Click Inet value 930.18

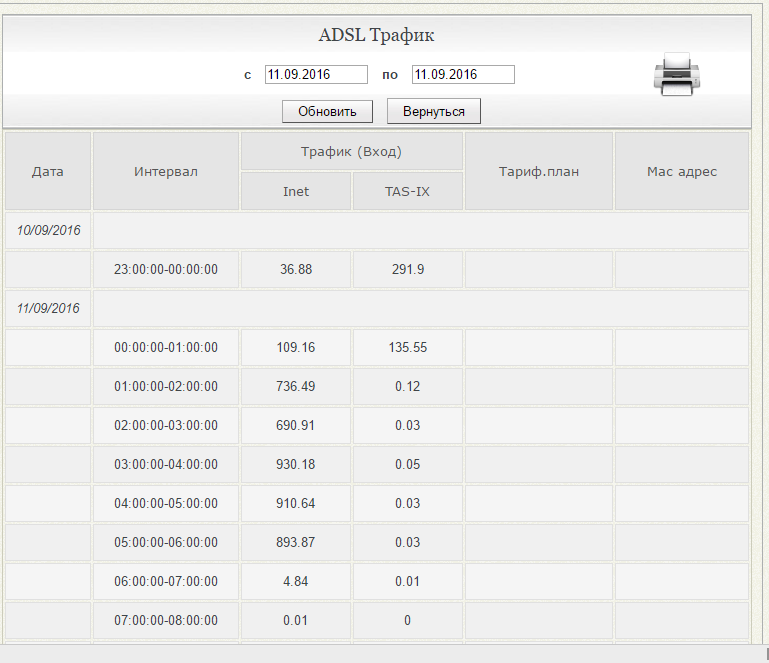pyautogui.click(x=296, y=464)
